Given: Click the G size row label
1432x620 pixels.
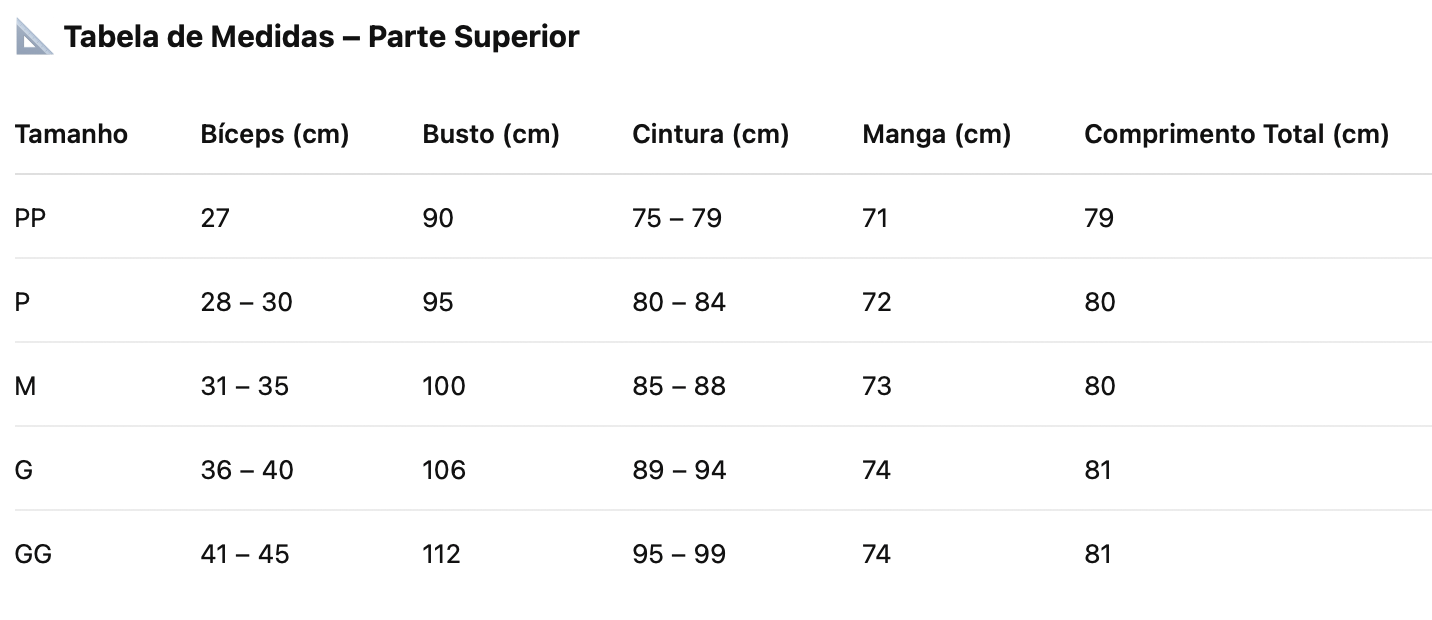Looking at the screenshot, I should (24, 470).
